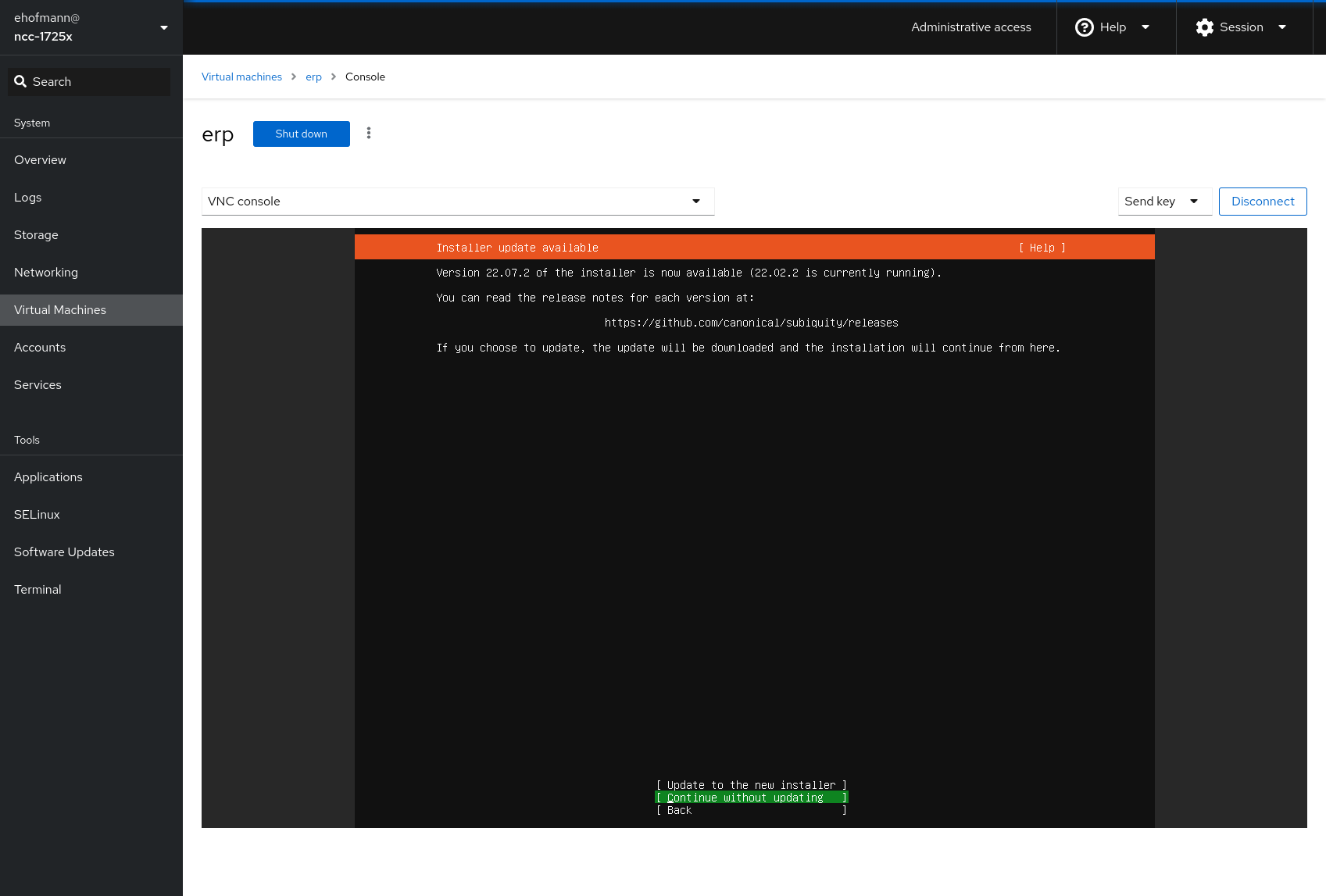Image resolution: width=1326 pixels, height=896 pixels.
Task: Click the Help question mark icon
Action: click(1084, 27)
